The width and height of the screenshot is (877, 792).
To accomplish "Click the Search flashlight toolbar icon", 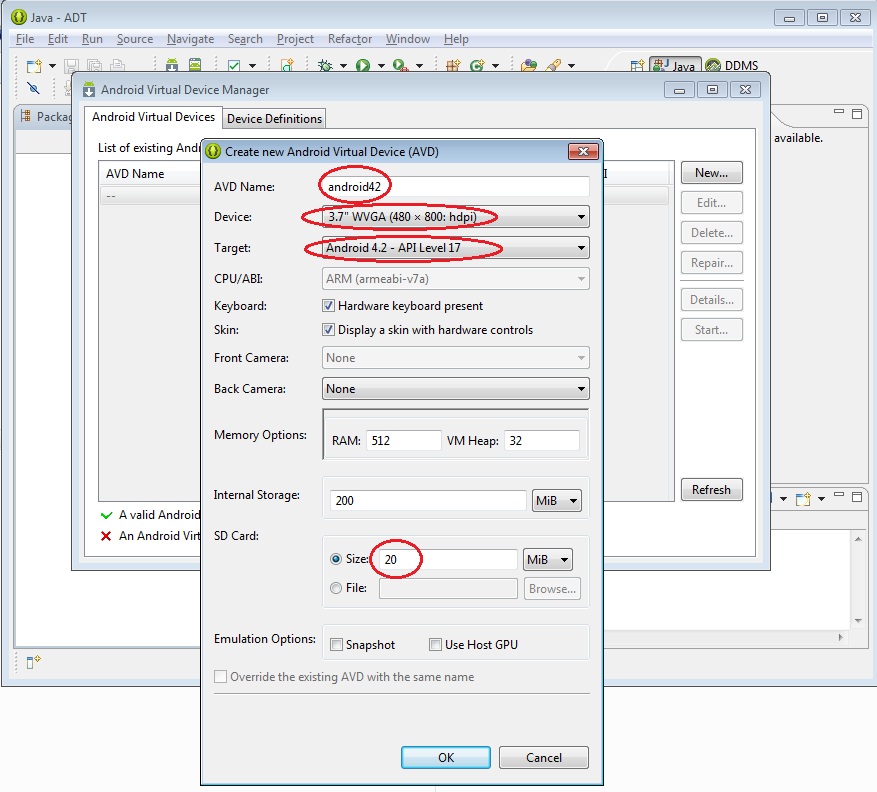I will pyautogui.click(x=554, y=65).
